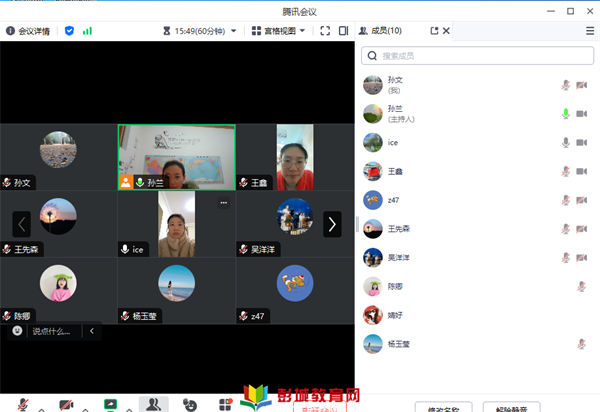Image resolution: width=600 pixels, height=412 pixels.
Task: Select member 杨玉莹 in the list
Action: [477, 344]
